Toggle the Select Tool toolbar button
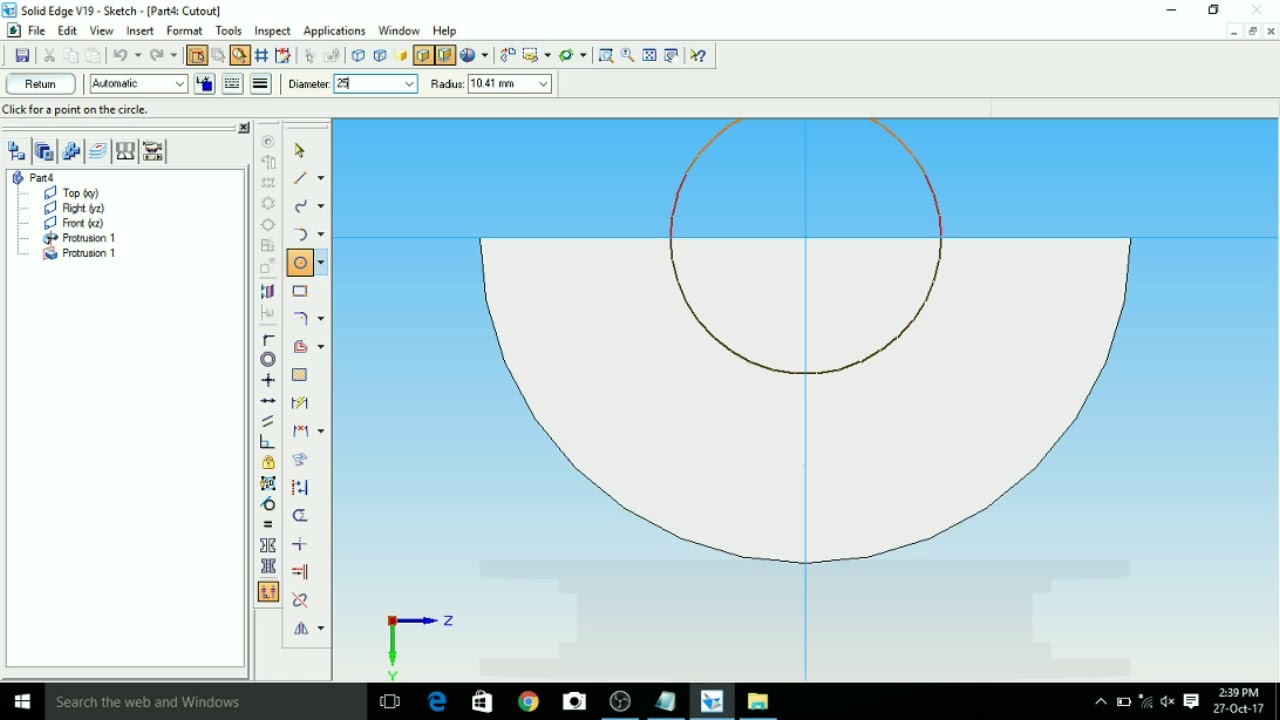Screen dimensions: 1280x720 [x=197, y=56]
